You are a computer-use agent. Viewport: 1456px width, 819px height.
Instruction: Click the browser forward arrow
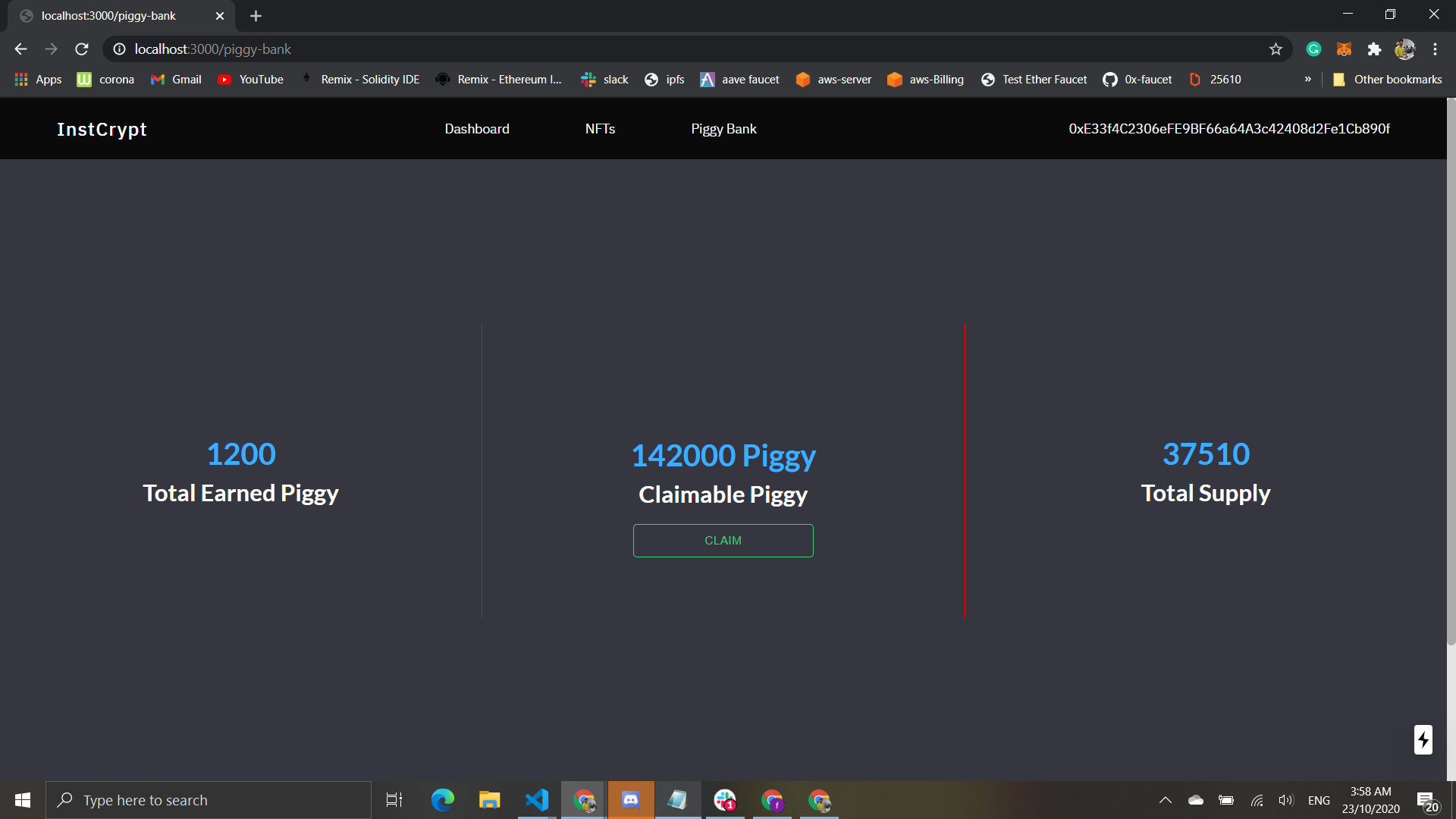[x=51, y=49]
